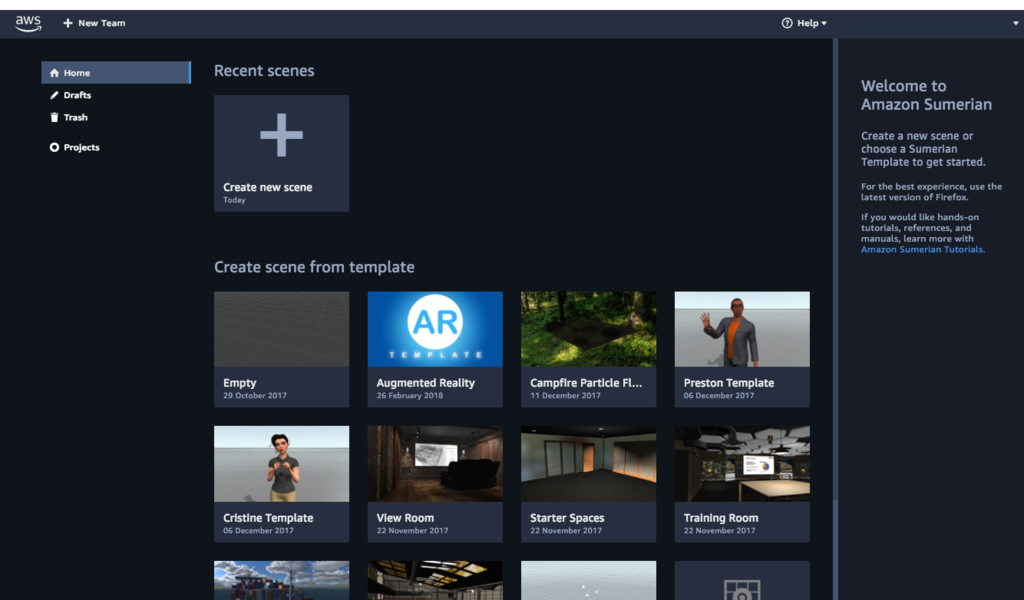Click the Home house icon in sidebar
Image resolution: width=1024 pixels, height=600 pixels.
click(54, 73)
